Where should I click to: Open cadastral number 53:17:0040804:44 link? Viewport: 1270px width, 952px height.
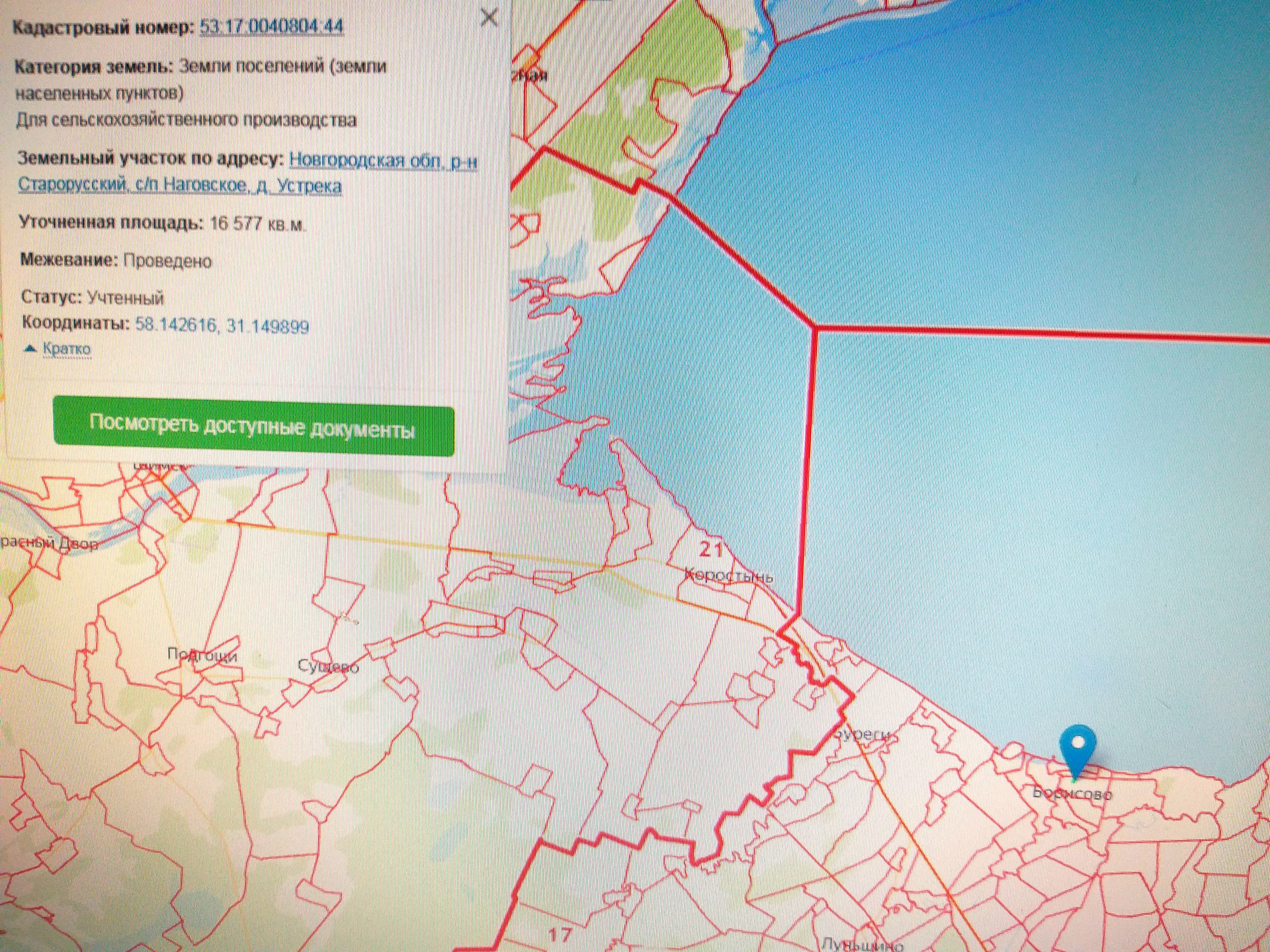(x=271, y=27)
